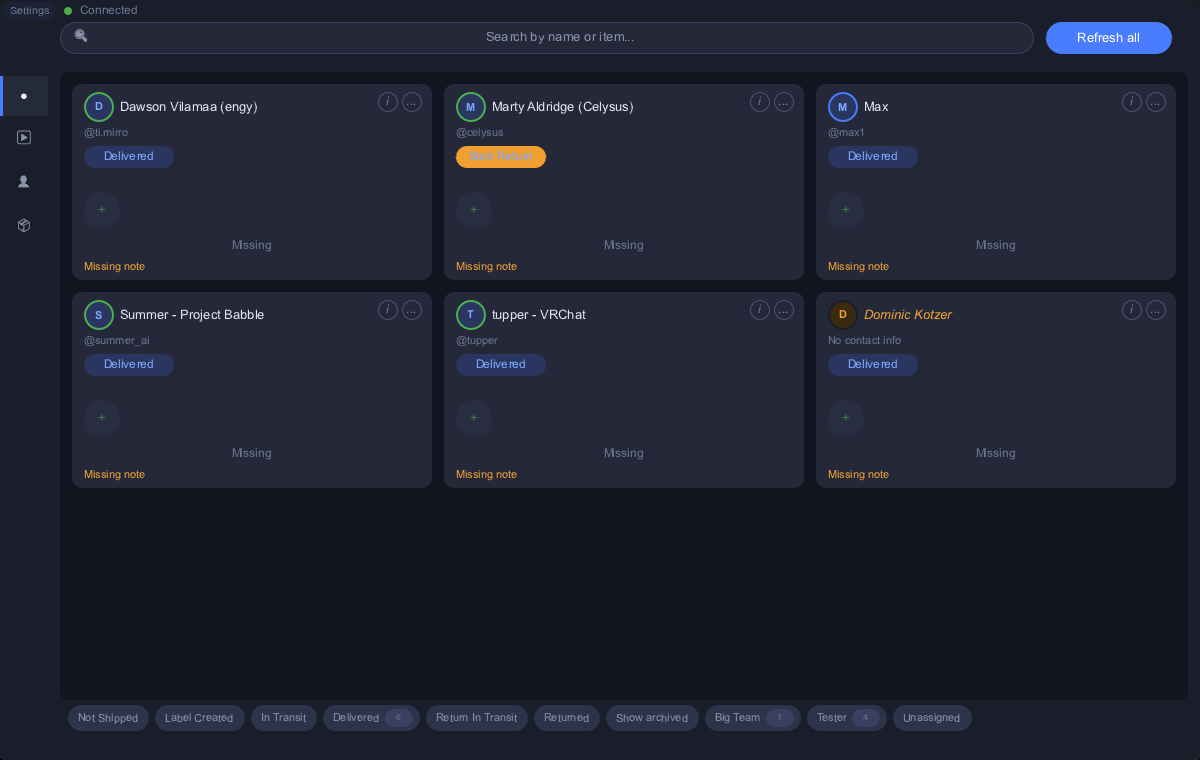This screenshot has height=760, width=1200.
Task: Click Missing note link on Max card
Action: pyautogui.click(x=858, y=267)
